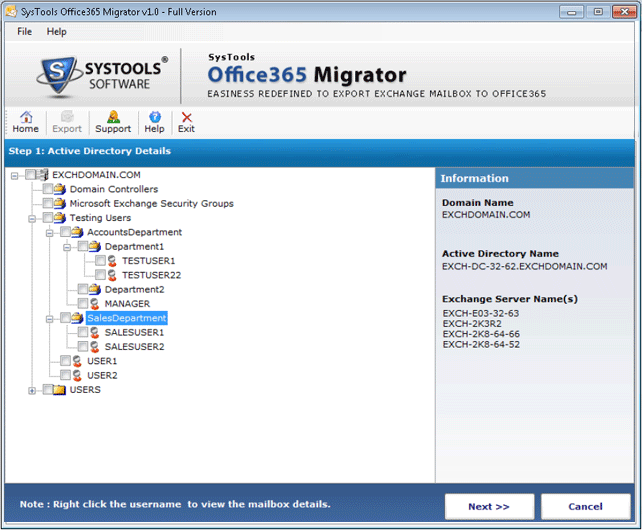Screen dimensions: 642x530
Task: Open the Support toolbar icon
Action: pos(113,117)
